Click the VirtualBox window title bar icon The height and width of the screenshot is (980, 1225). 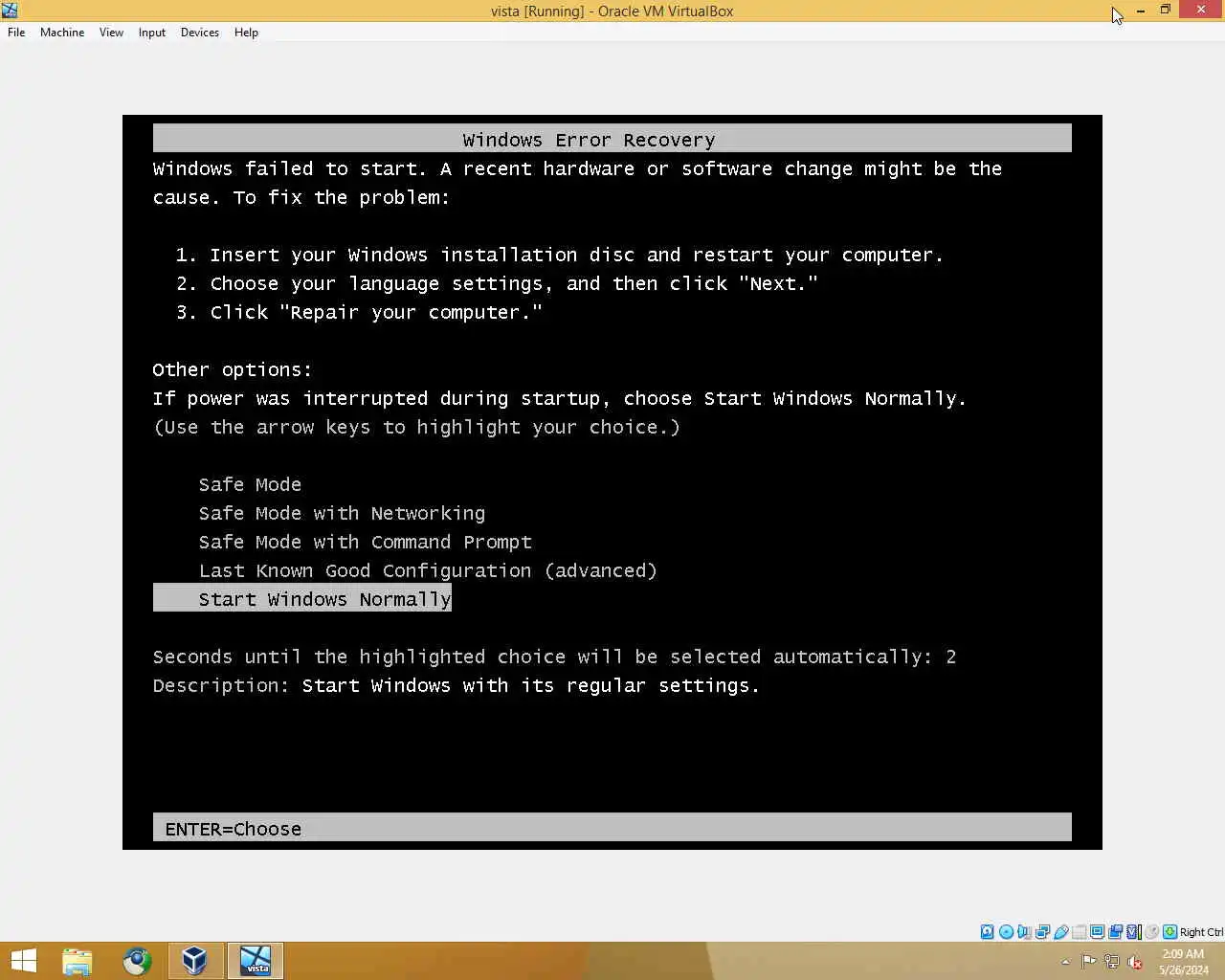point(10,11)
